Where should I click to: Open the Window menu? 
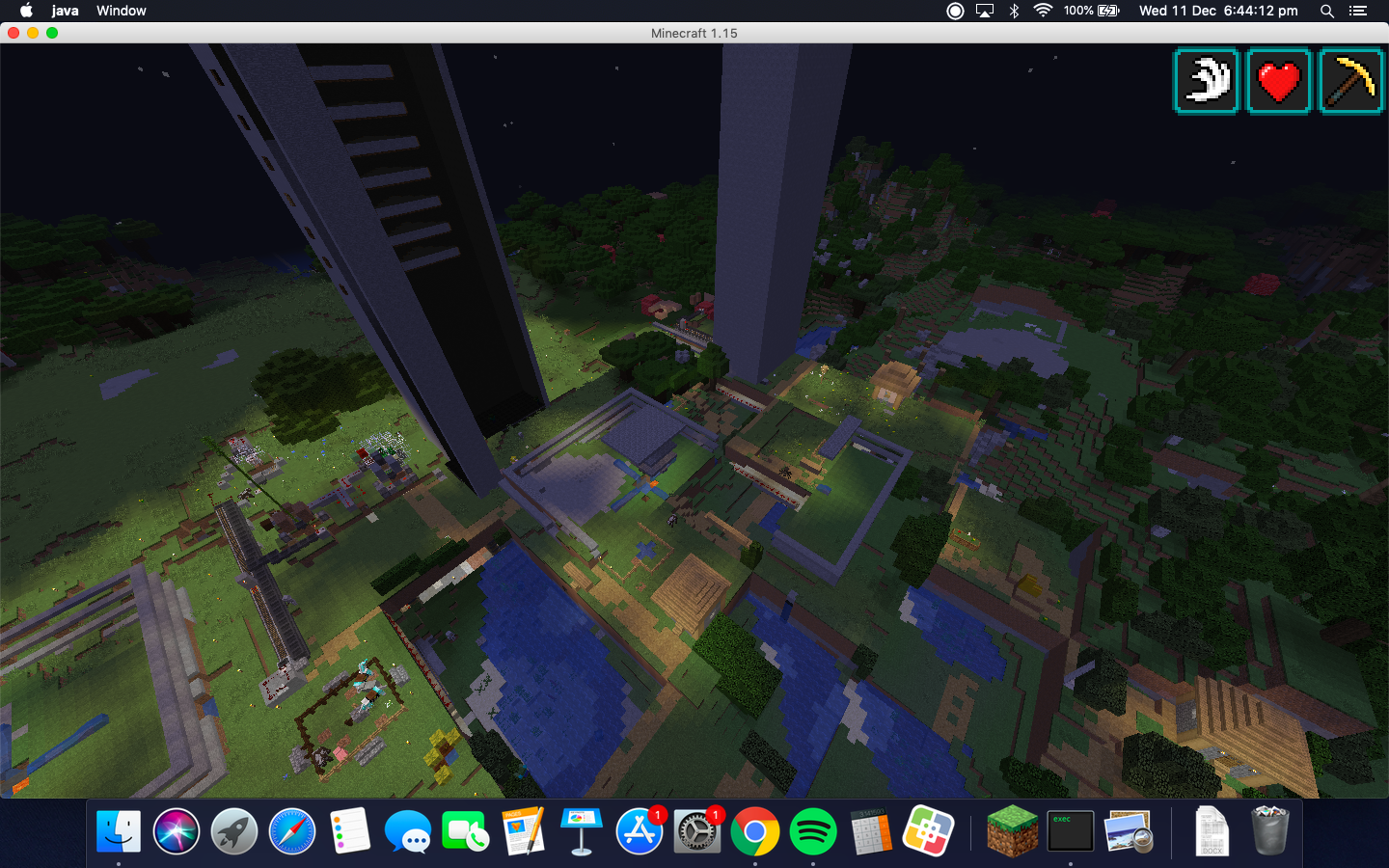tap(122, 11)
